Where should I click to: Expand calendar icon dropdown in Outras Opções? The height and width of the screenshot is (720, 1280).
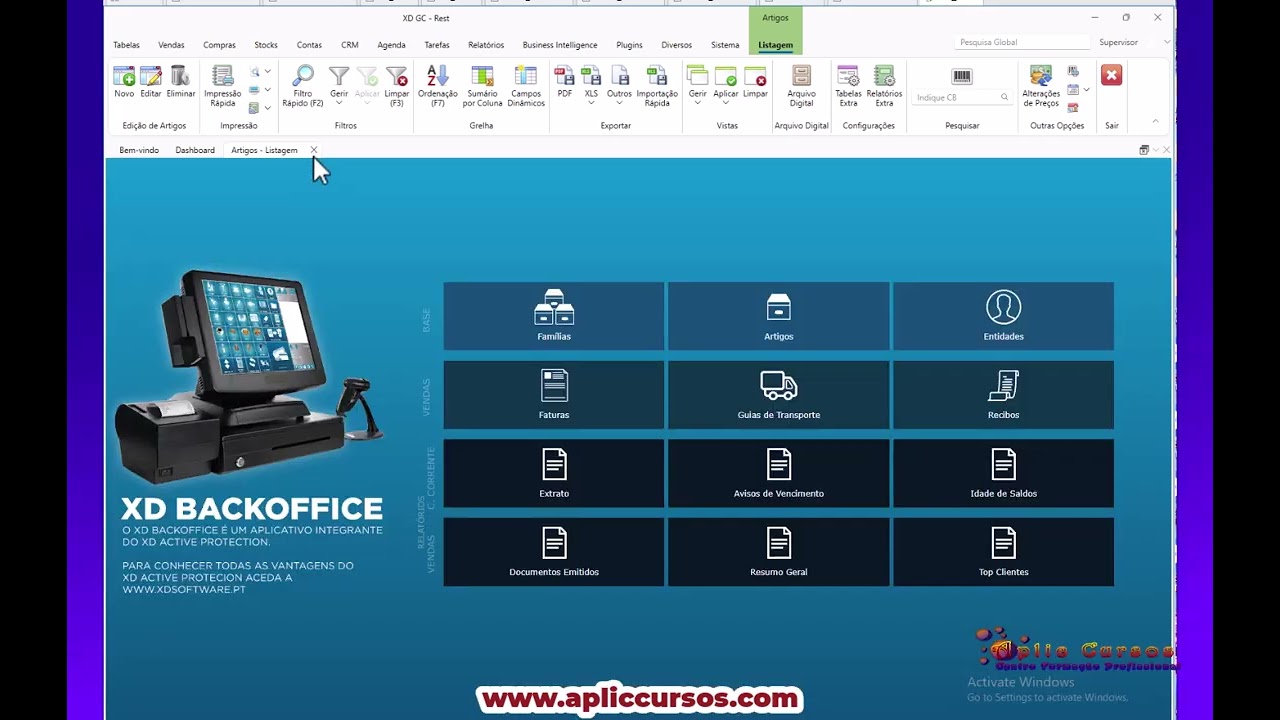1087,90
